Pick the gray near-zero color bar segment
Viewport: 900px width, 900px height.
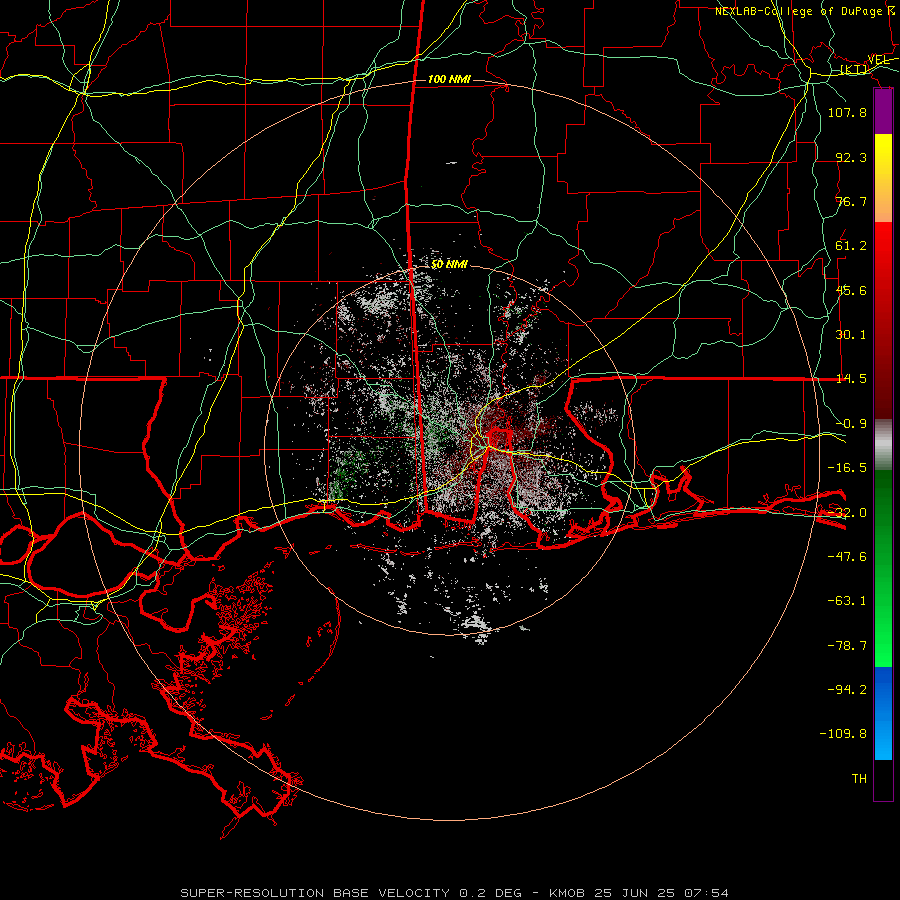point(883,445)
